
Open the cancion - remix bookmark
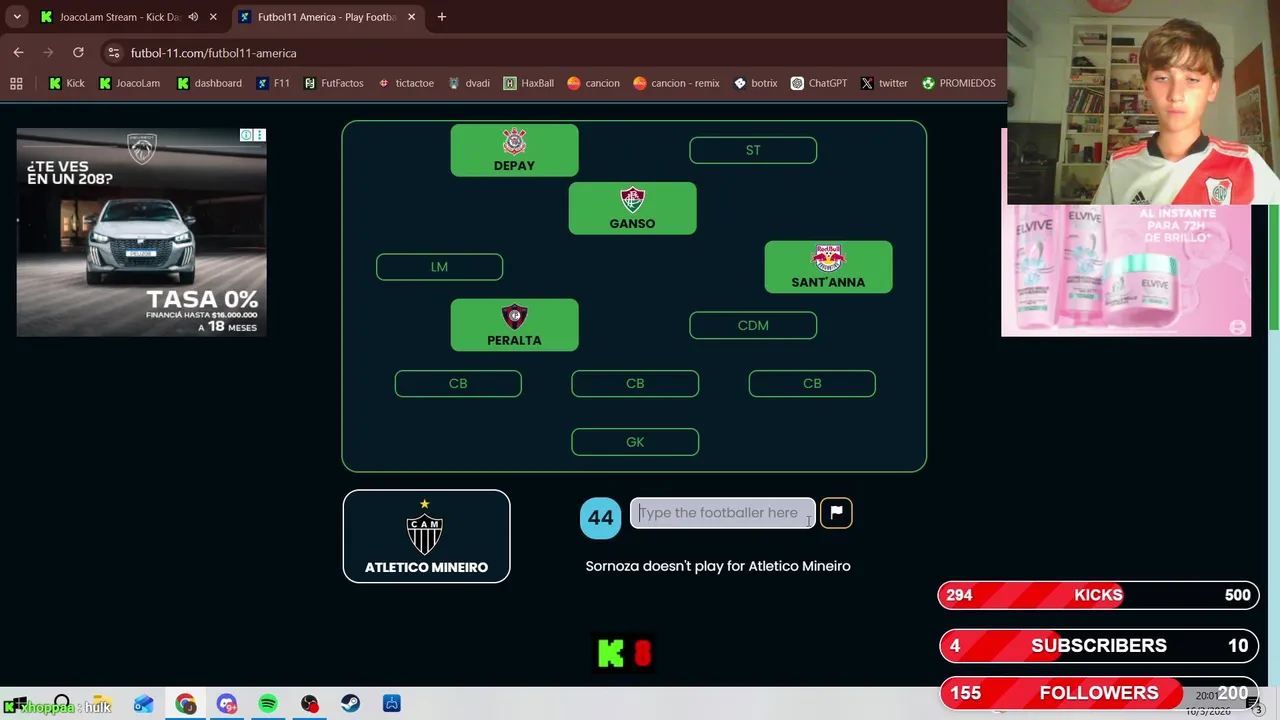pos(676,83)
